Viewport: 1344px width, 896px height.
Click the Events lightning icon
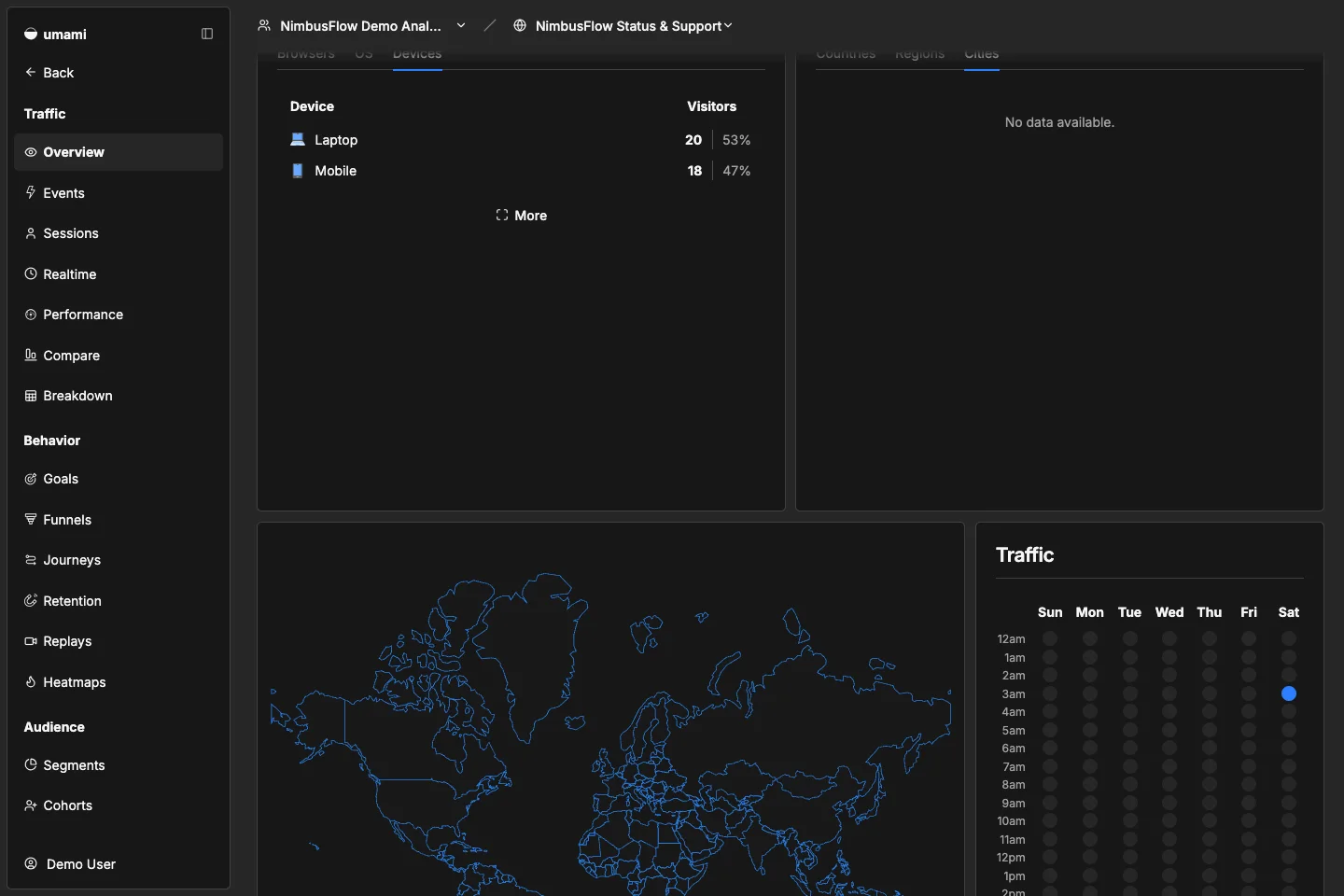point(31,193)
